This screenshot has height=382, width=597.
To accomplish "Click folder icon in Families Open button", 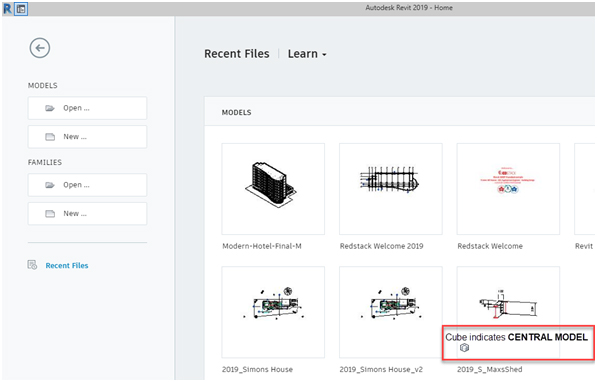I will (50, 185).
